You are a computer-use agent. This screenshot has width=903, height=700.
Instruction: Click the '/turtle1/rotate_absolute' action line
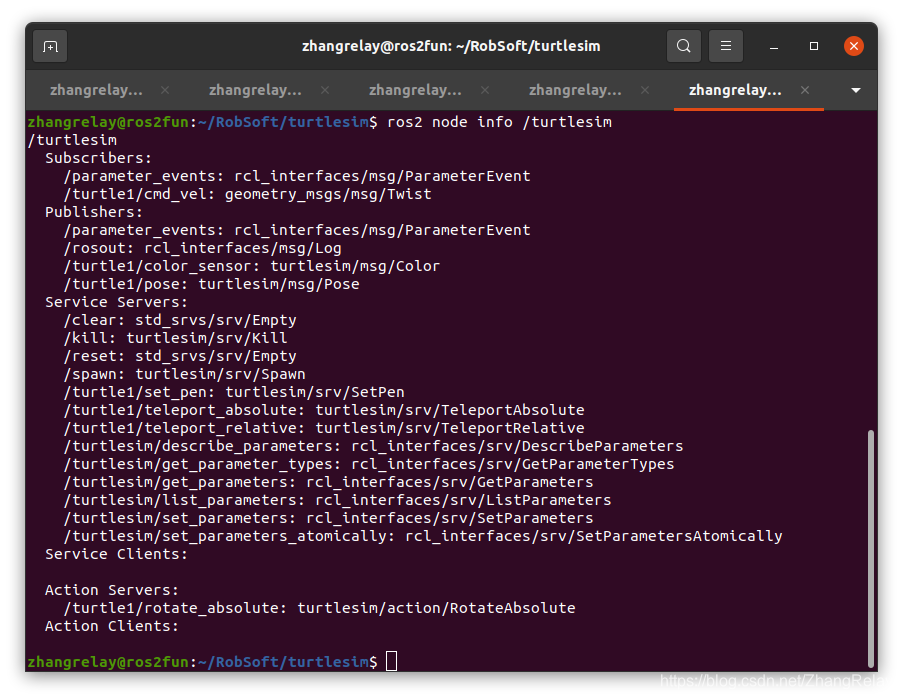(320, 608)
